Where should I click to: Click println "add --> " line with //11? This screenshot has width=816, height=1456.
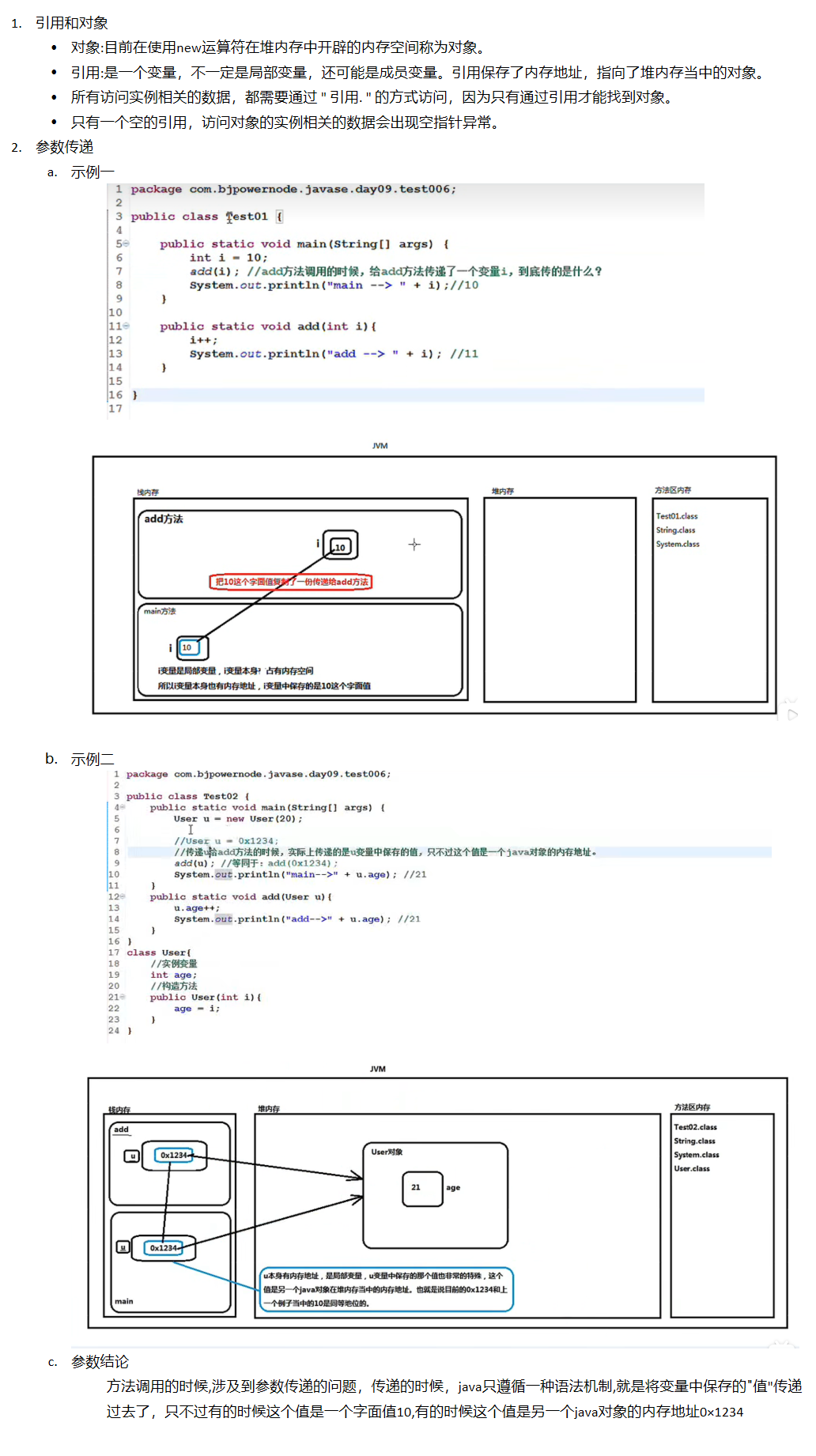(334, 353)
